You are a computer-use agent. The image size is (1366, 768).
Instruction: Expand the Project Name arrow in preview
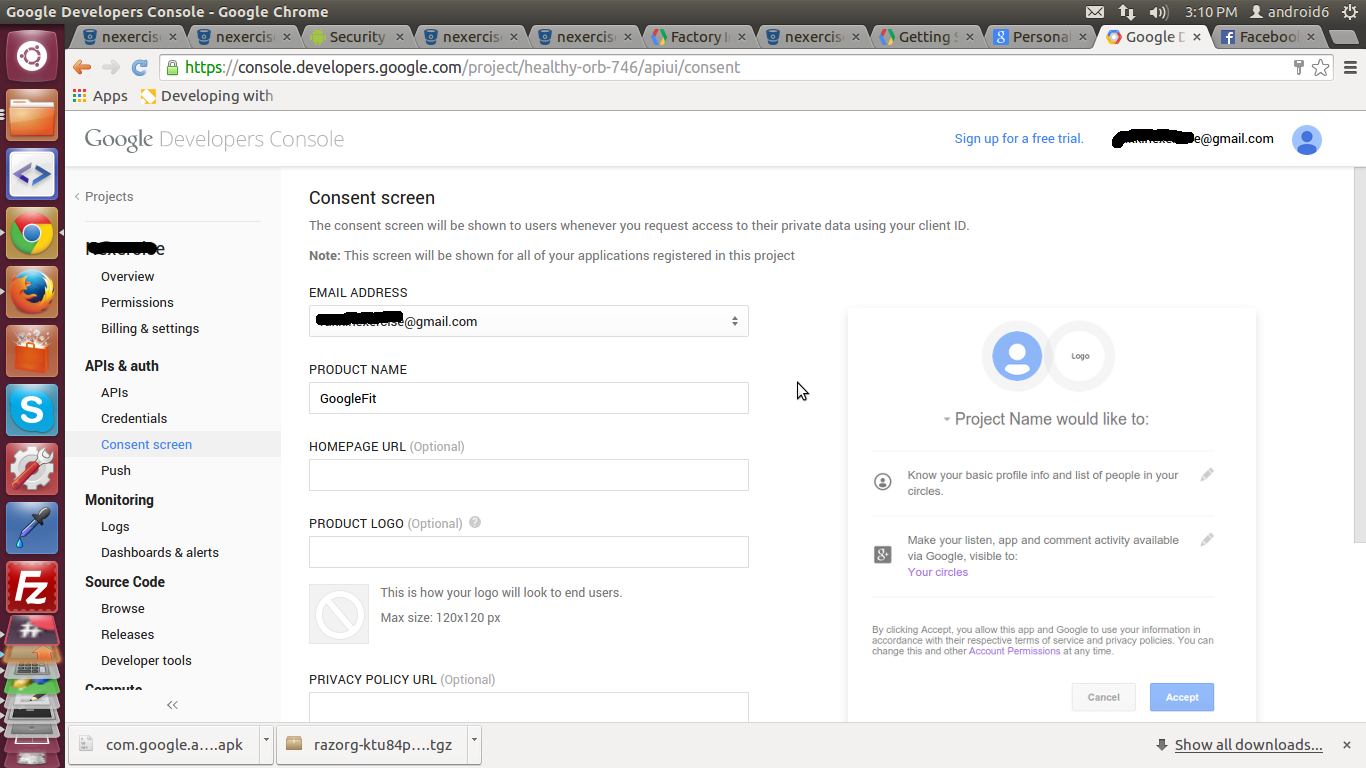tap(947, 420)
